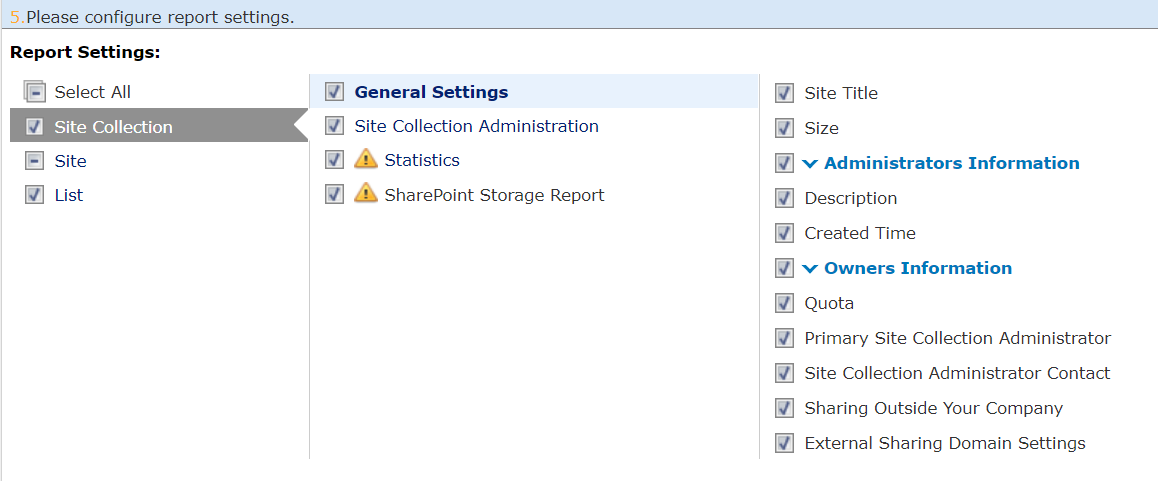Screen dimensions: 1158x481
Task: Click the Created Time label
Action: pyautogui.click(x=860, y=233)
